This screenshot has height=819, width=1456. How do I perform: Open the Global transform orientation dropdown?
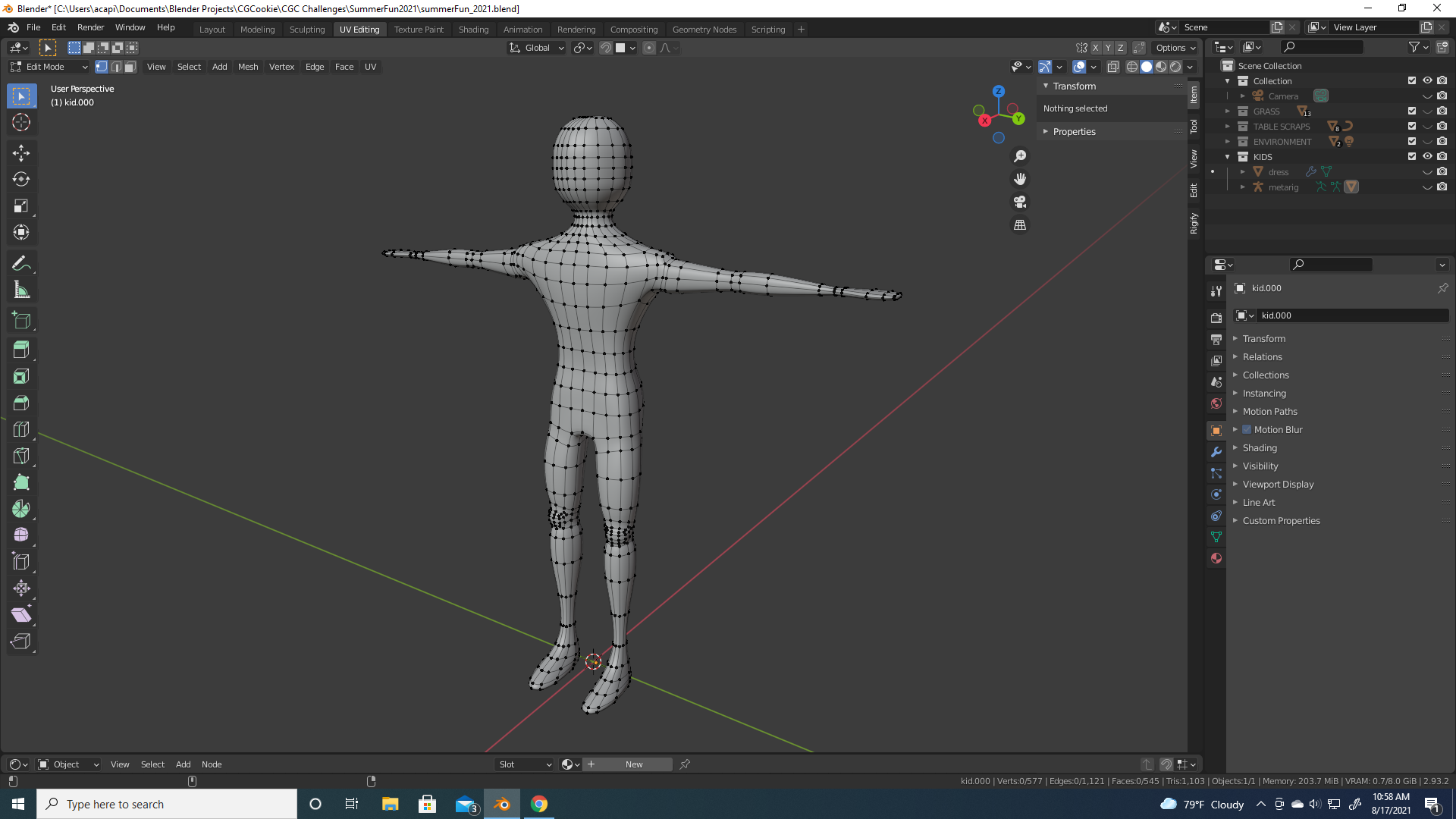coord(537,48)
